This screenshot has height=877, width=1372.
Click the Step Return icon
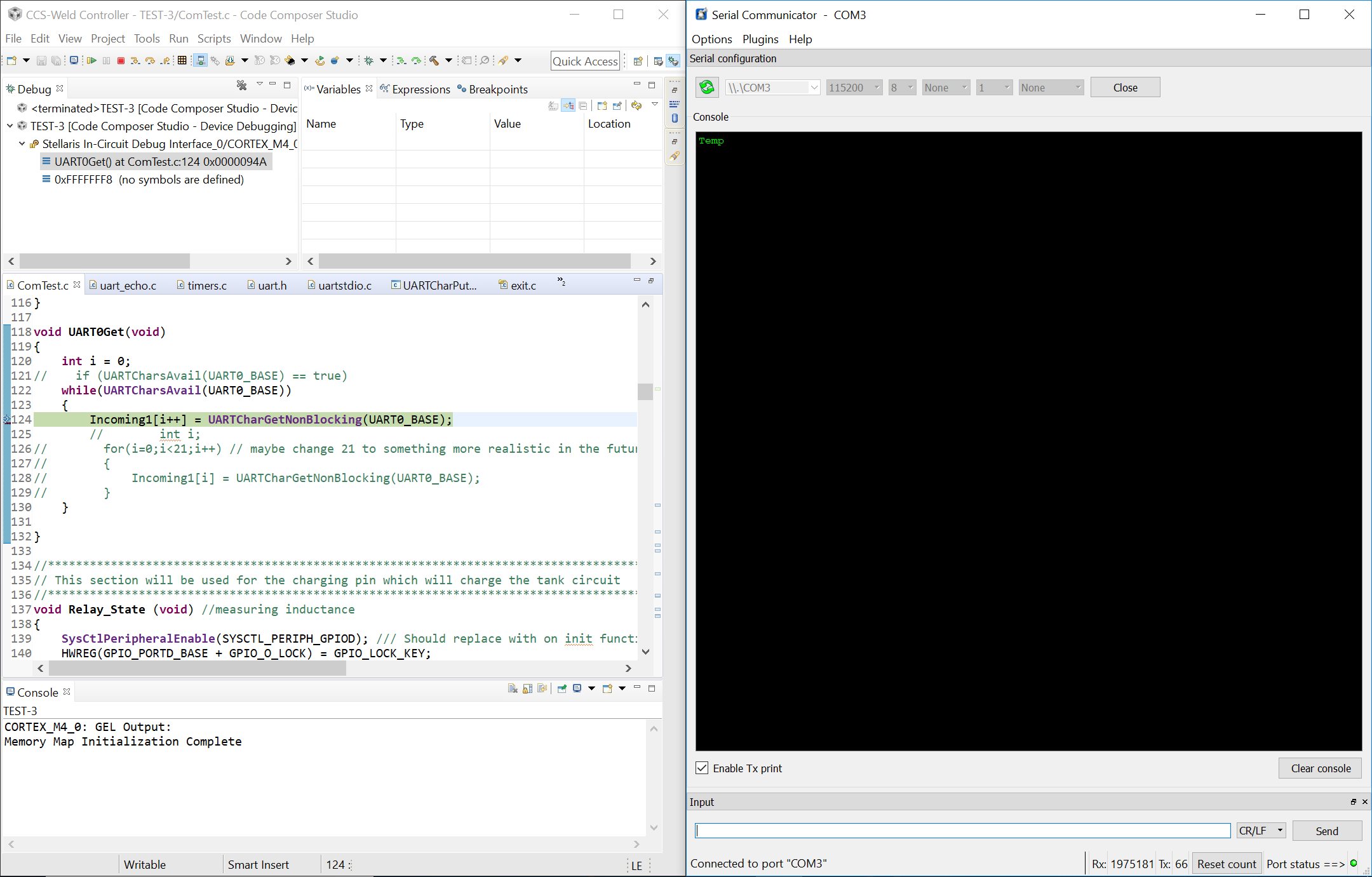click(166, 61)
